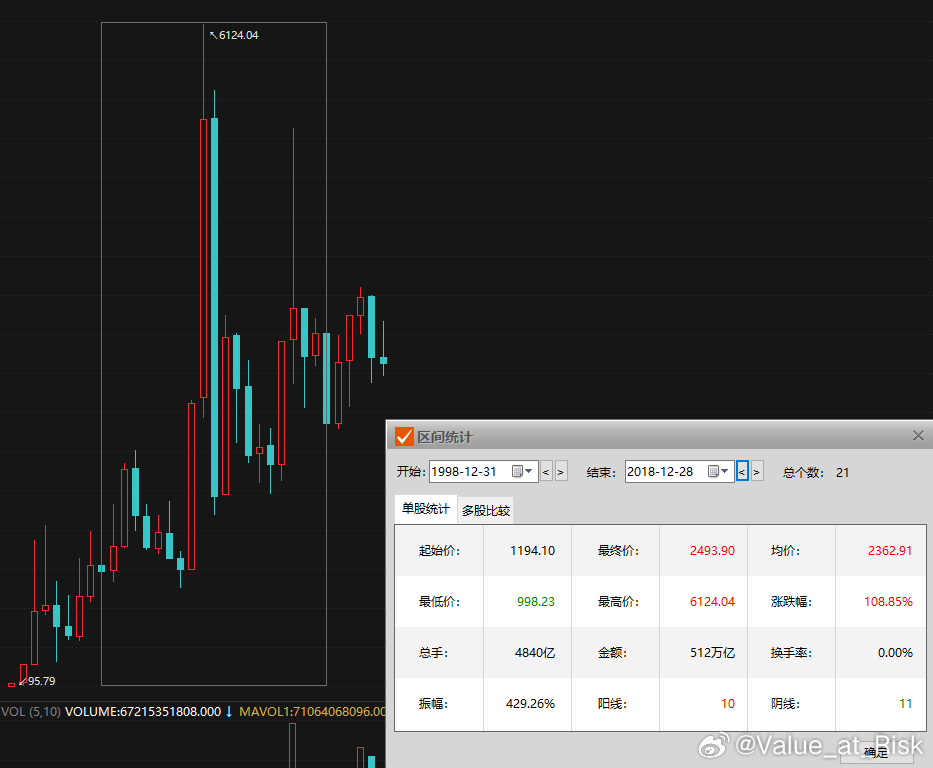Click the MAVOL1 value readout
This screenshot has height=768, width=933.
(x=312, y=711)
